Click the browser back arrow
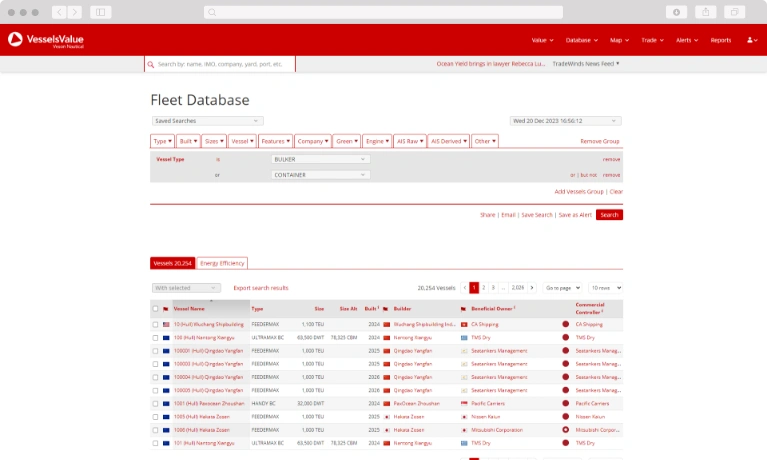This screenshot has width=767, height=460. (59, 12)
